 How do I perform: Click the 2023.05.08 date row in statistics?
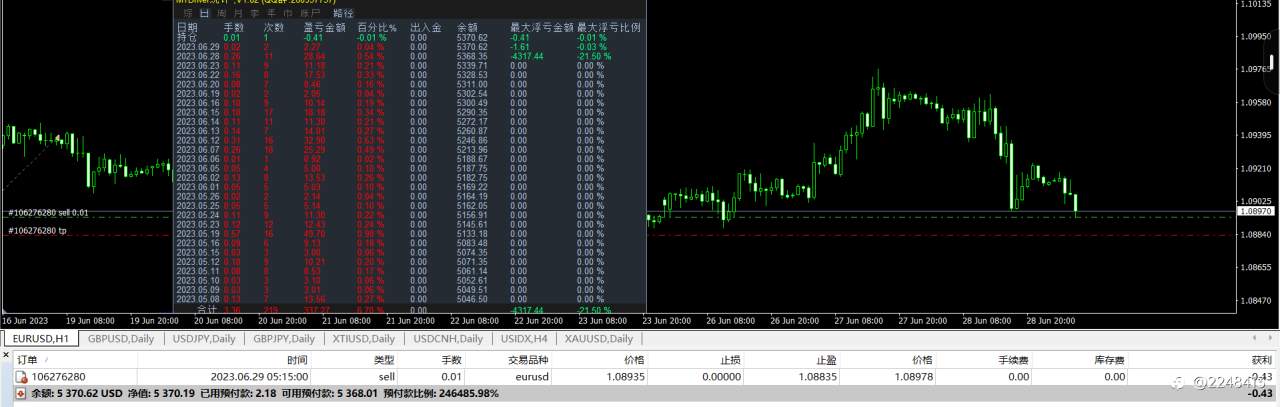[410, 299]
